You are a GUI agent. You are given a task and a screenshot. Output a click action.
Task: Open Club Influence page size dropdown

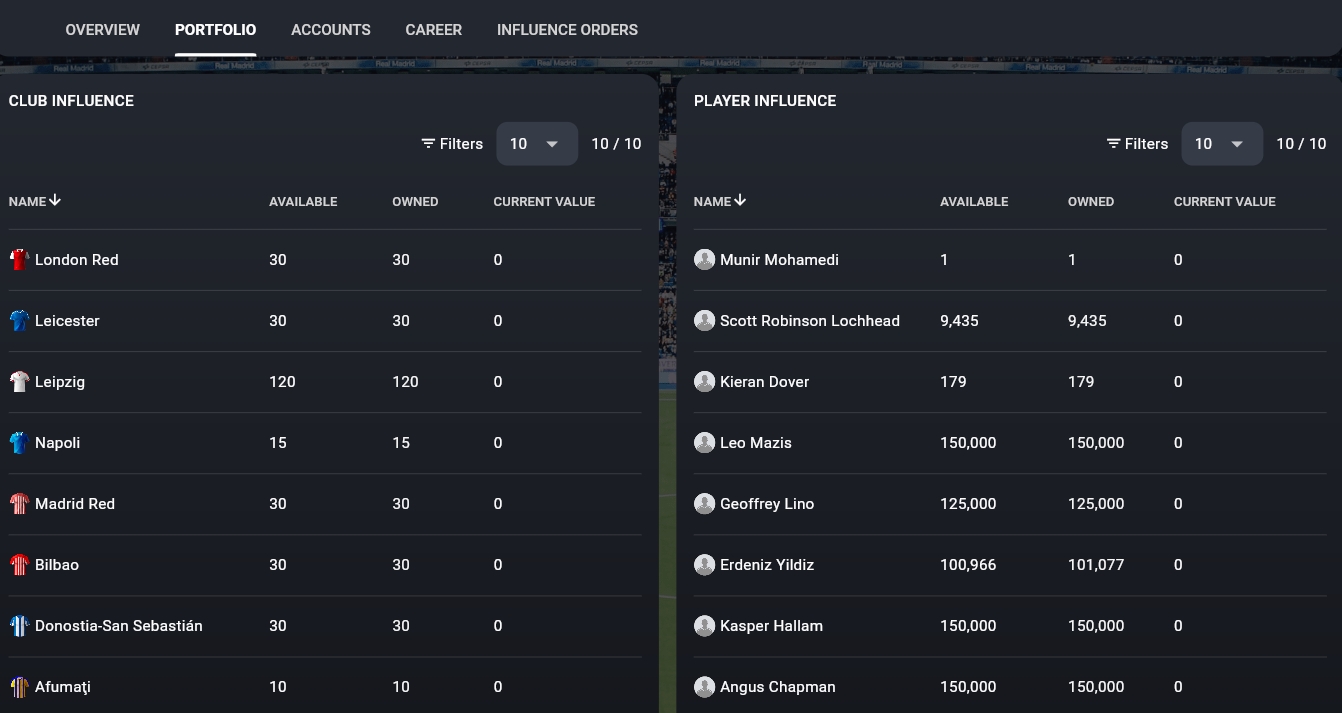(x=536, y=144)
